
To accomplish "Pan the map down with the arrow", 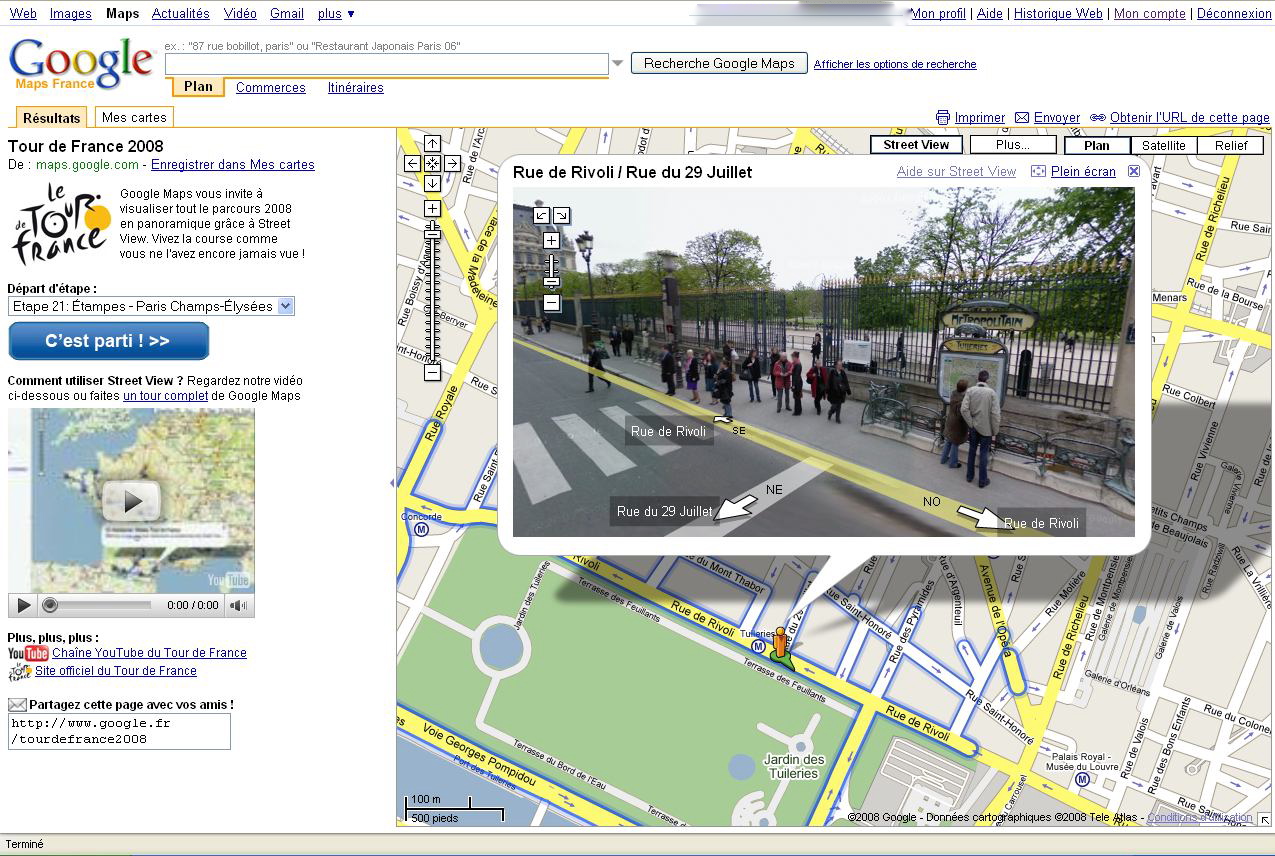I will (x=432, y=183).
